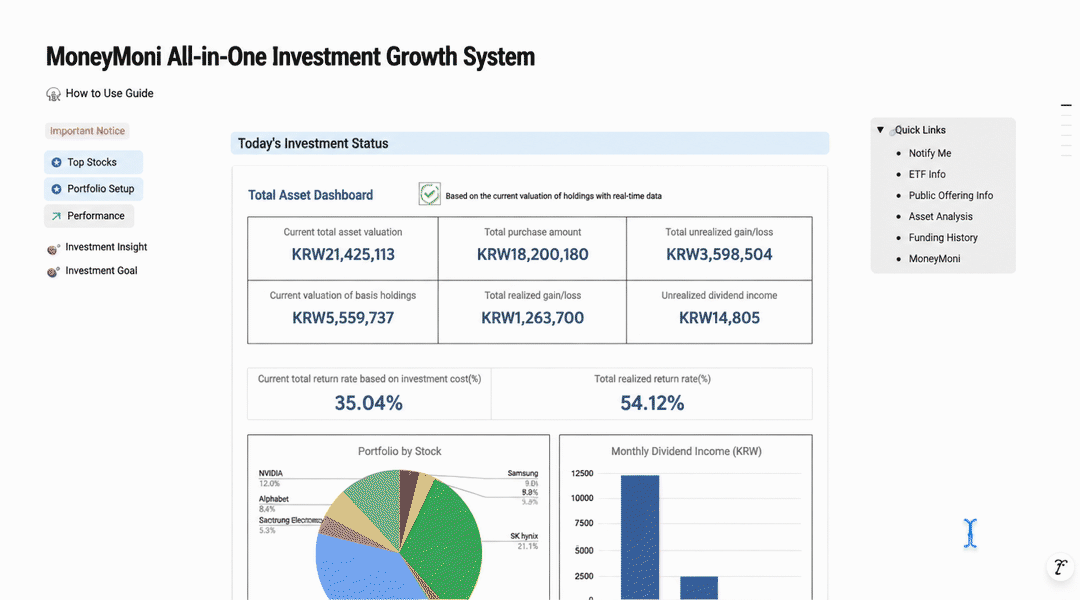
Task: Open the ETF Info quick link
Action: (x=927, y=174)
